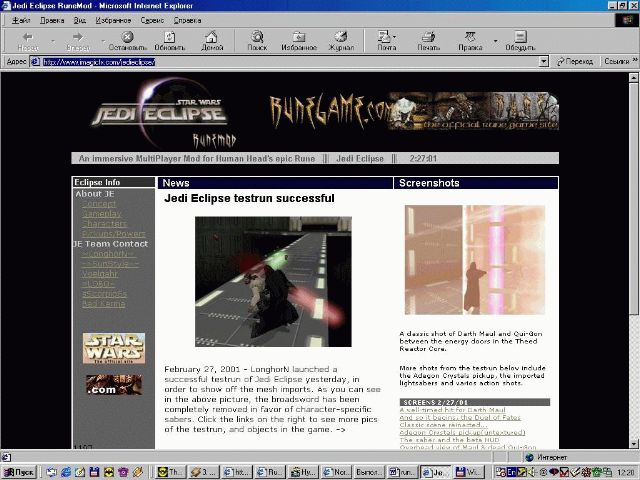Click the Bad Karma contact link

pos(103,303)
